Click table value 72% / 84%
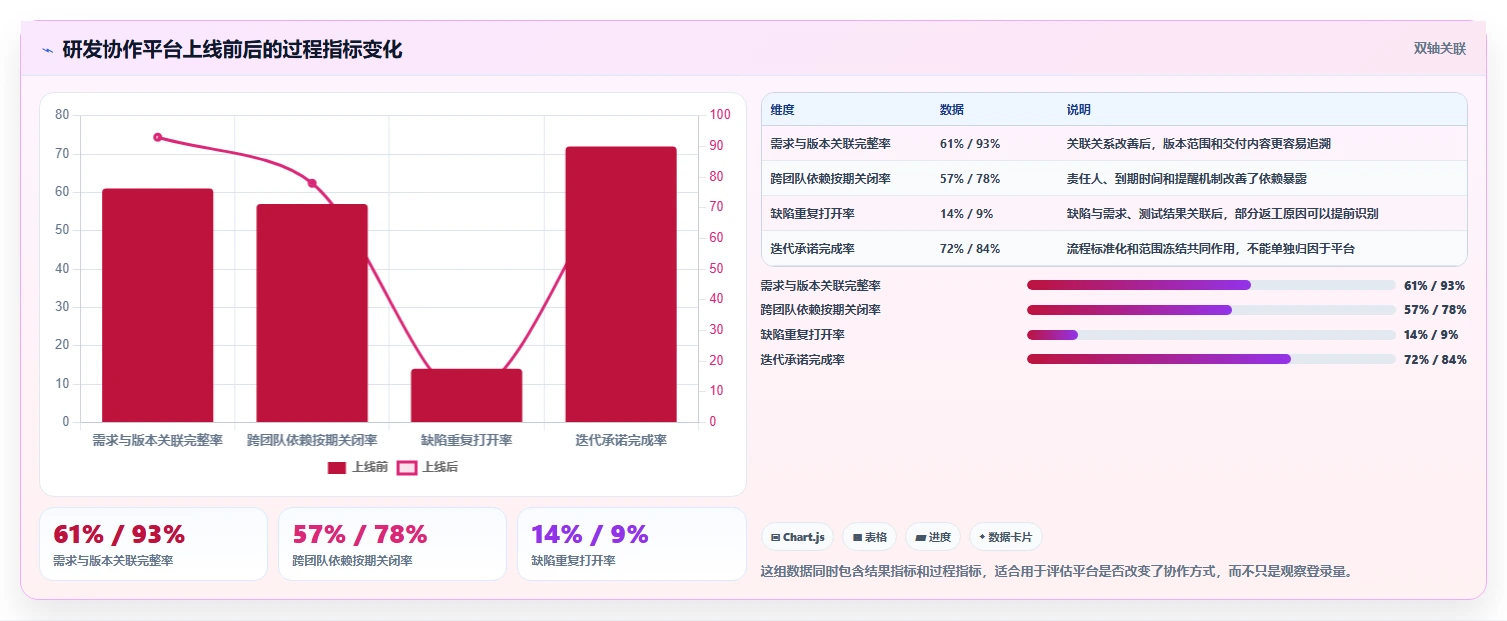 (x=970, y=249)
